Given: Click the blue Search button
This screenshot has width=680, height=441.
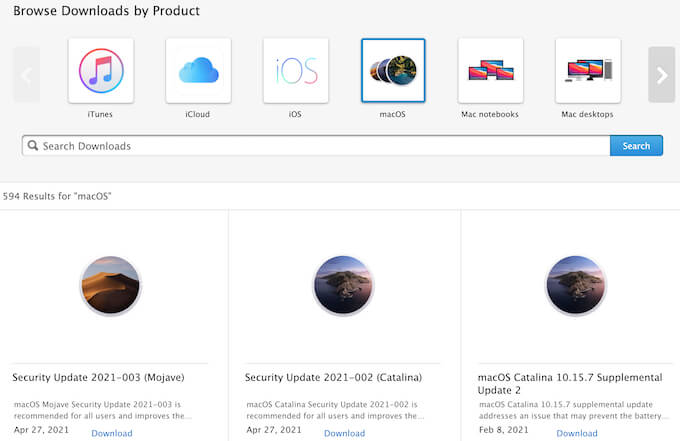Looking at the screenshot, I should tap(636, 146).
